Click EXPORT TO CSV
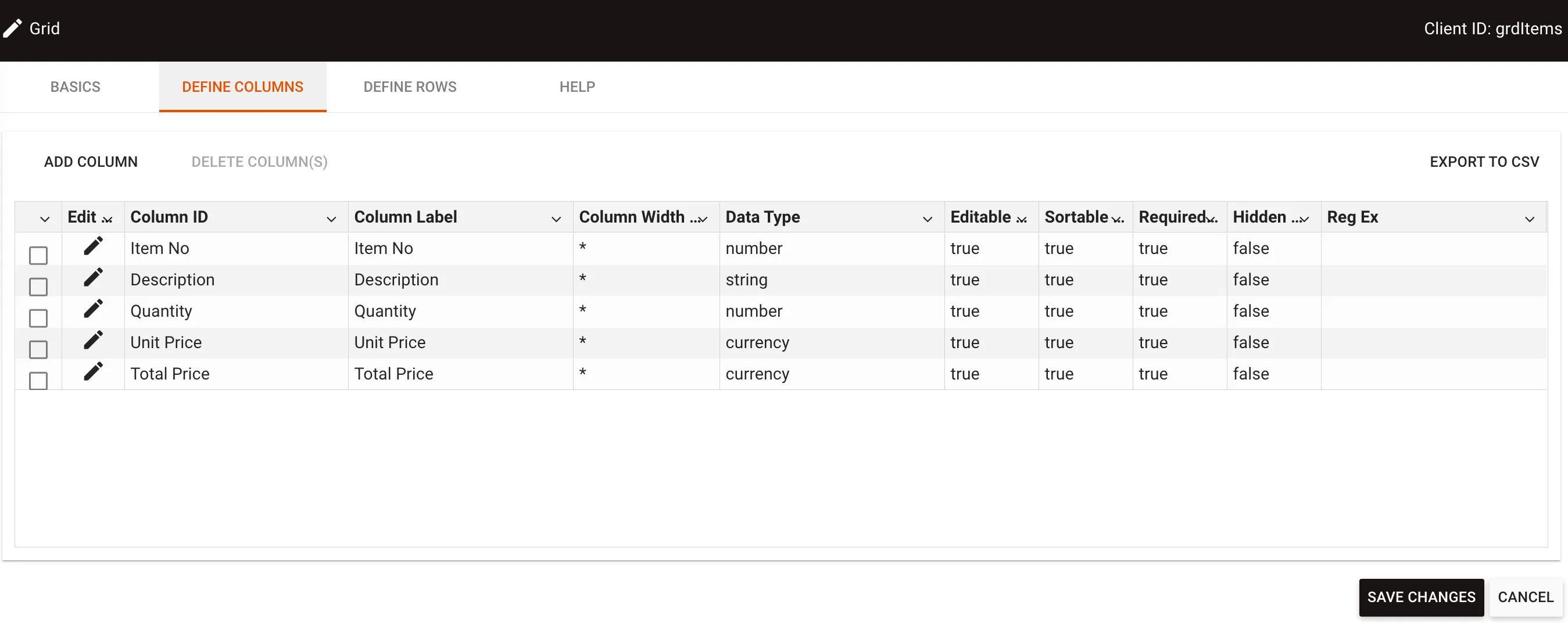 click(1484, 161)
